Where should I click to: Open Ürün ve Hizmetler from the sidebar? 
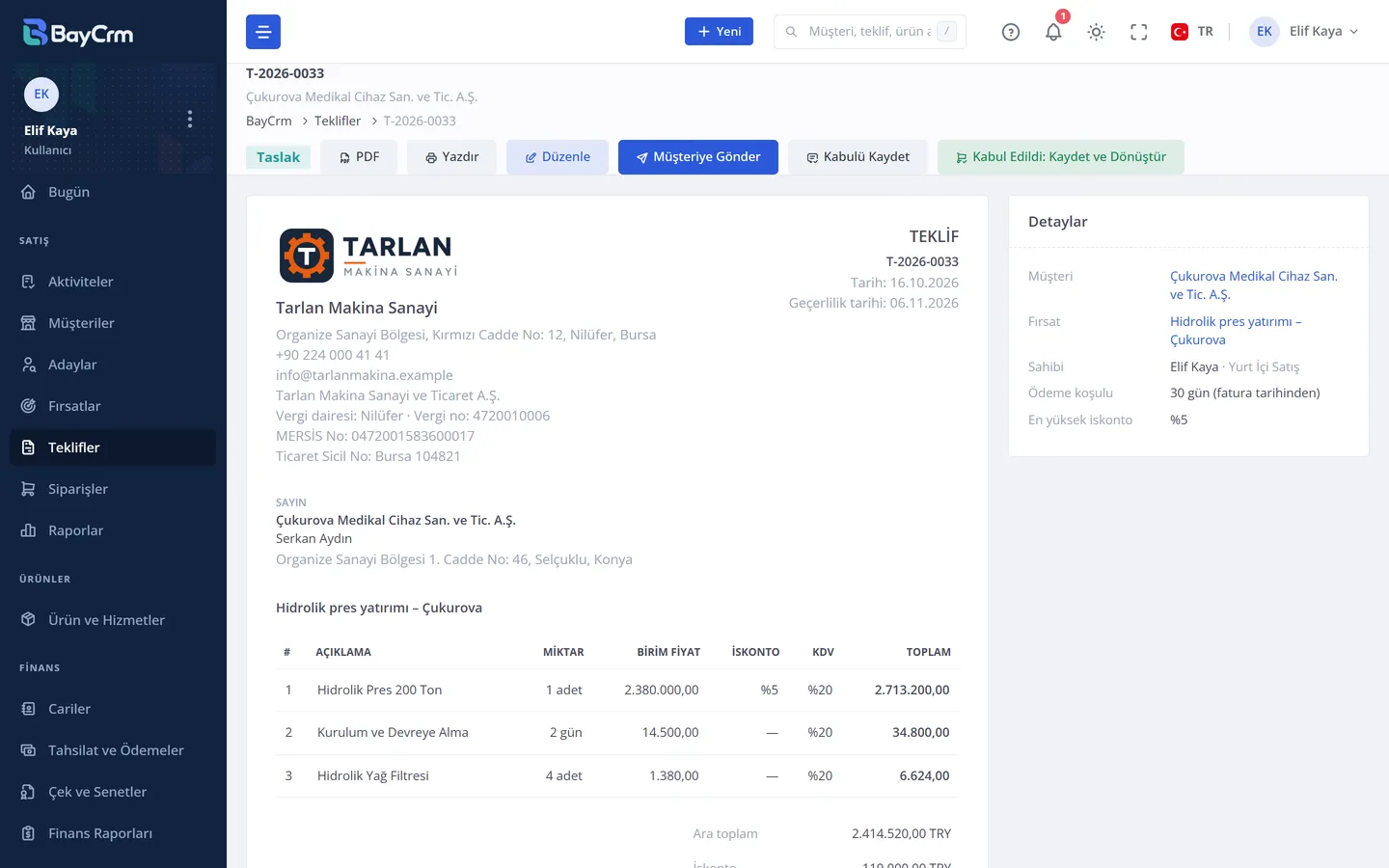[x=113, y=620]
